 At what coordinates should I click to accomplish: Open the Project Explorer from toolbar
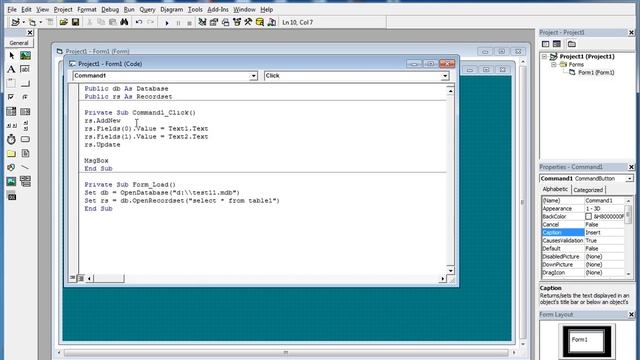202,22
